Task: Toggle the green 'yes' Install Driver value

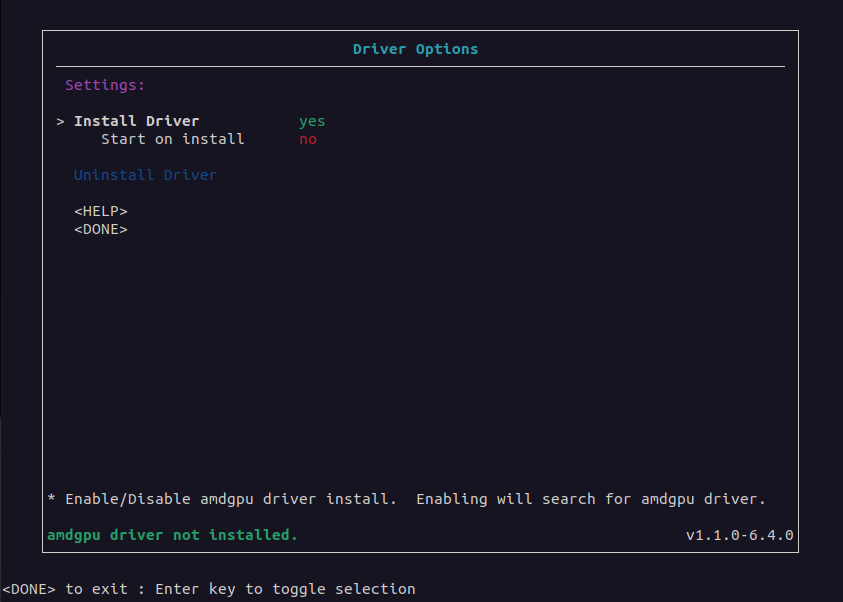Action: [312, 121]
